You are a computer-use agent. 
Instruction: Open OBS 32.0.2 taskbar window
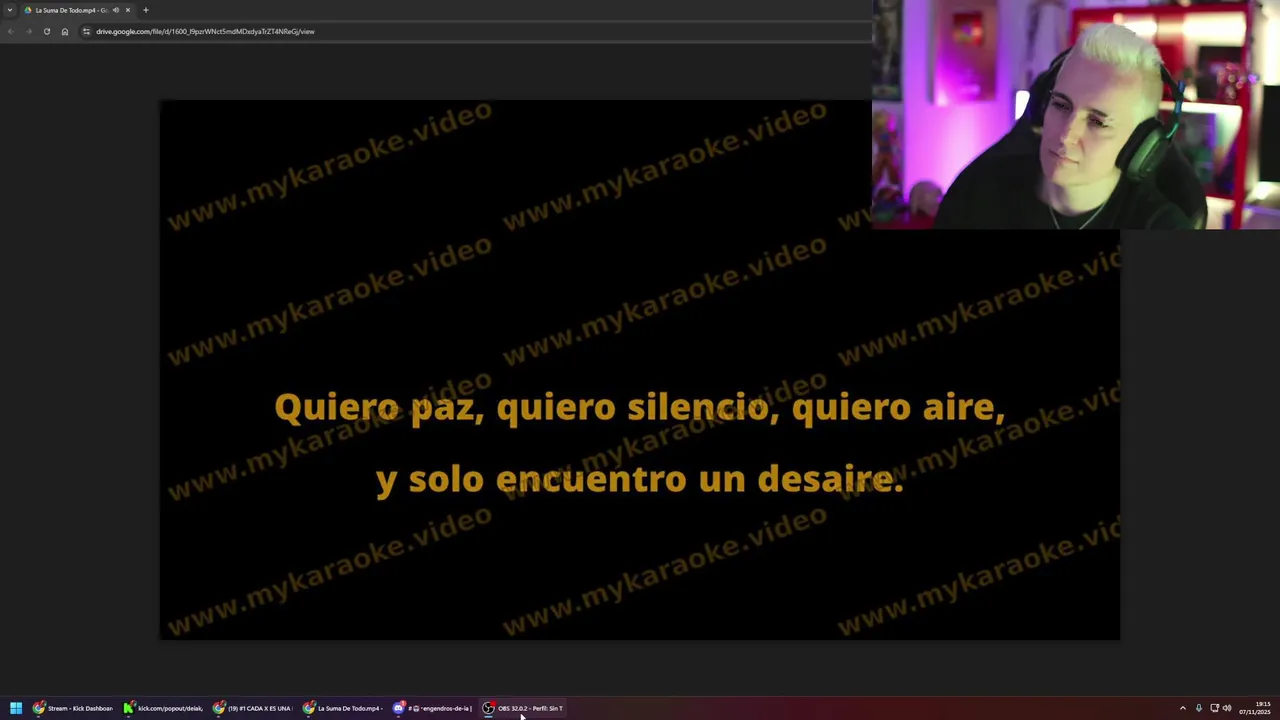pos(523,708)
